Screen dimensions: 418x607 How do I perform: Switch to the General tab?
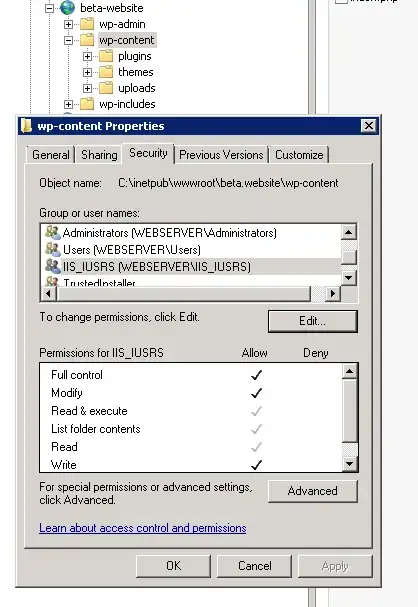(51, 155)
